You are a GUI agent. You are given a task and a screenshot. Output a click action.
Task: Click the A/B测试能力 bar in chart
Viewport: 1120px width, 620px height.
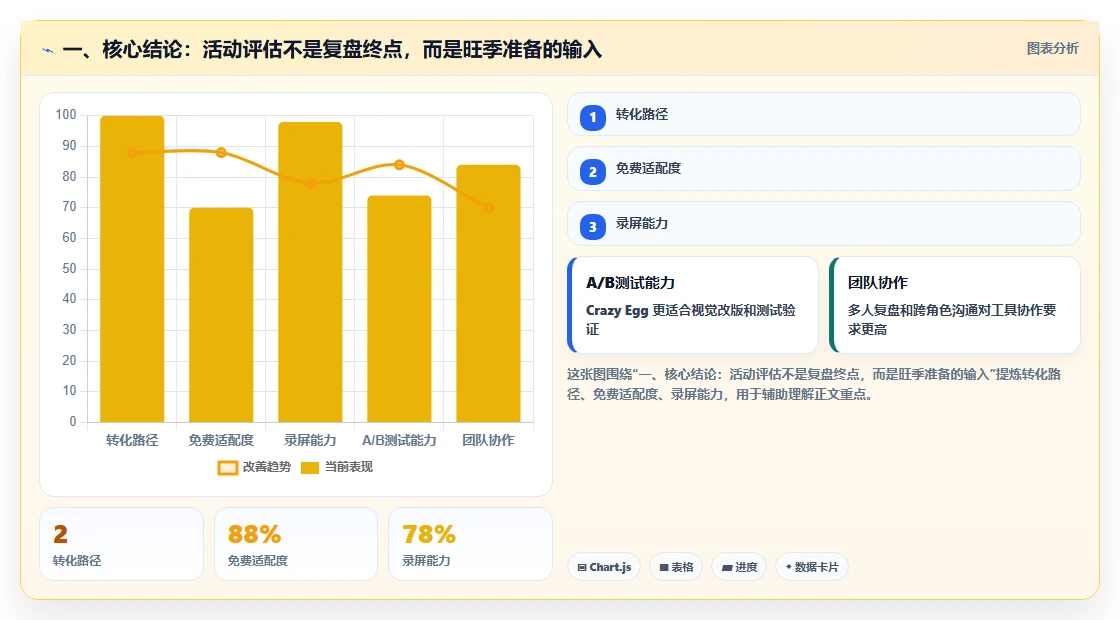pos(399,309)
